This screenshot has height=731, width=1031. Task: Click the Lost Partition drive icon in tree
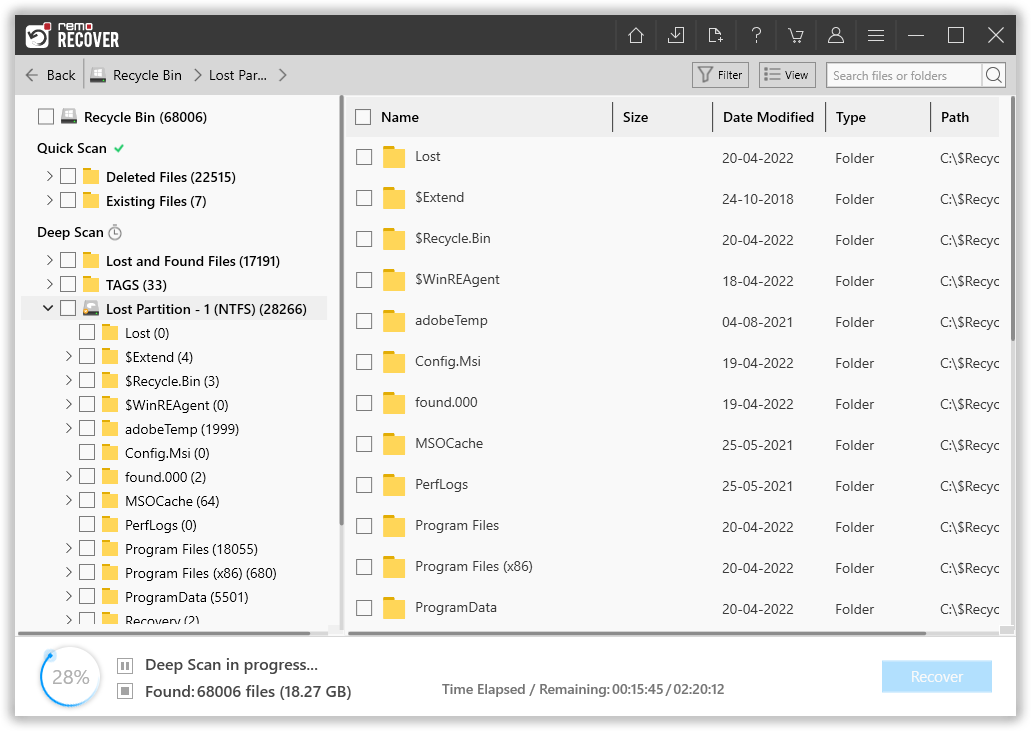91,308
